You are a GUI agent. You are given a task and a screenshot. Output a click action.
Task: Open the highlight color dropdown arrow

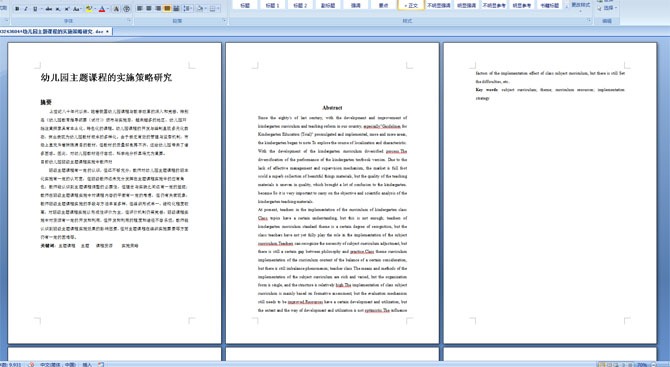click(95, 9)
